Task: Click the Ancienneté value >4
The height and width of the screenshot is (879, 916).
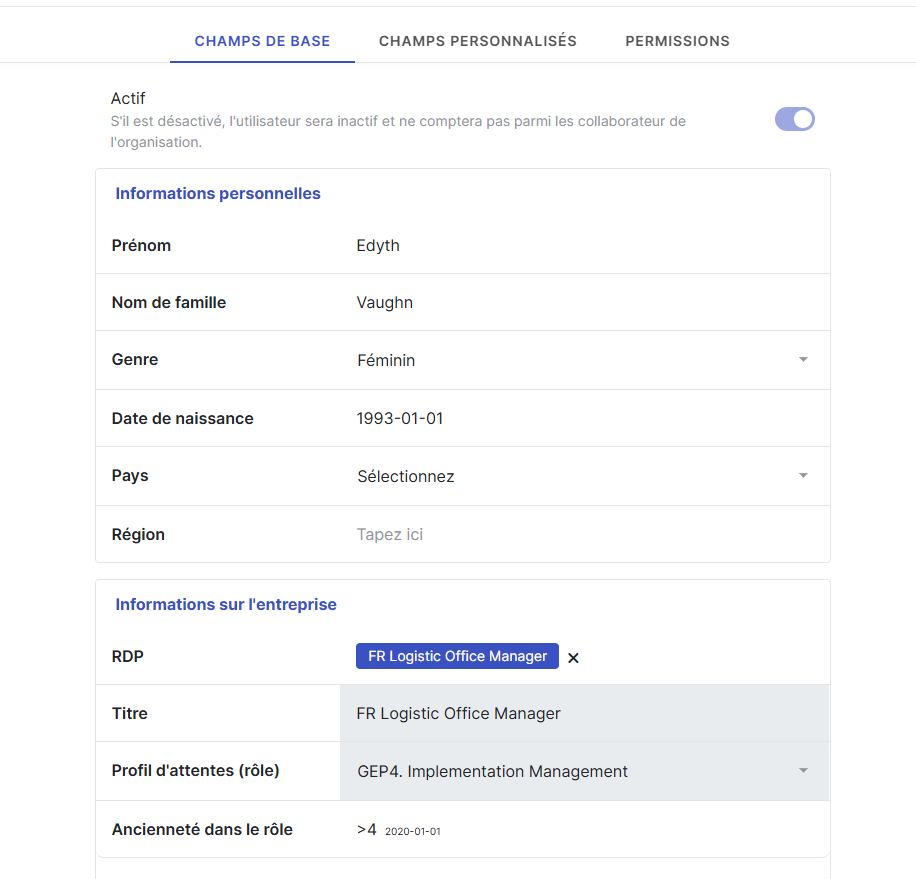Action: 366,829
